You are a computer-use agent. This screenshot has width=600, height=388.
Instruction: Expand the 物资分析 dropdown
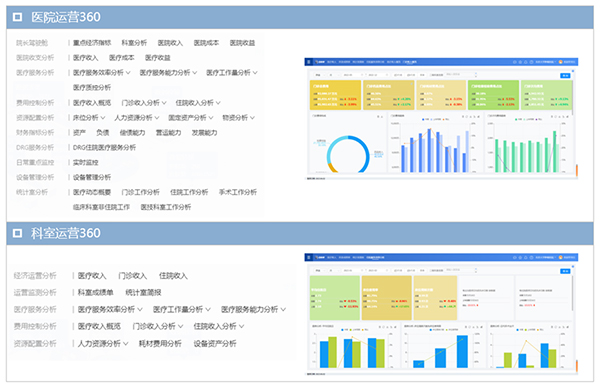(x=238, y=117)
